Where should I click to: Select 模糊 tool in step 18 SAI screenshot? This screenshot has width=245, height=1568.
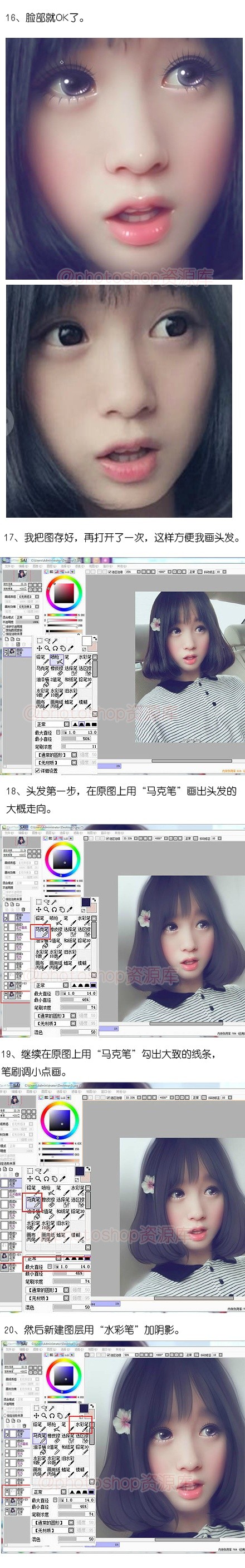point(85,966)
